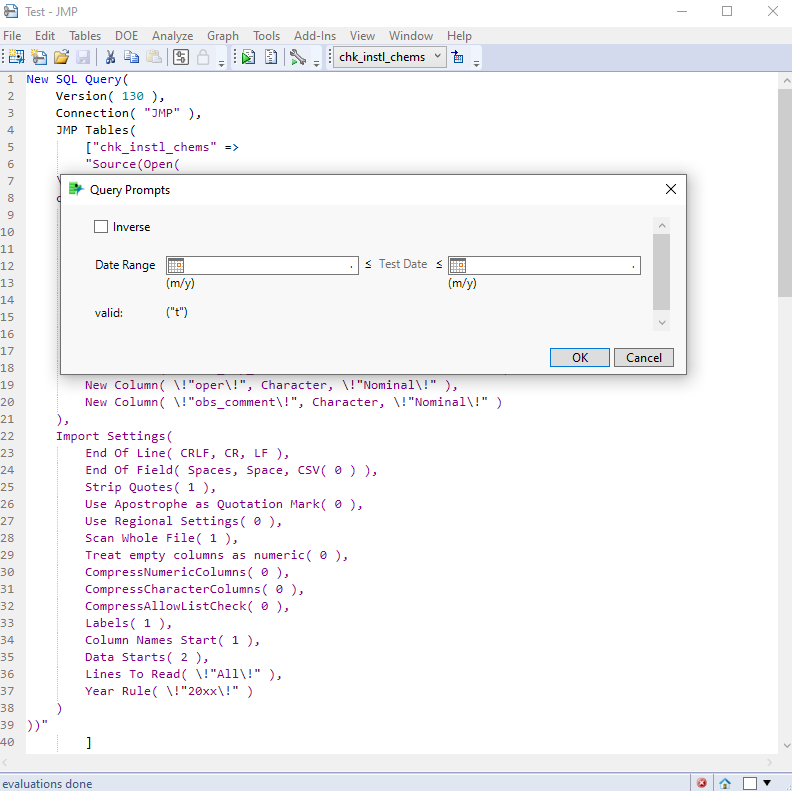The image size is (792, 791).
Task: Open calendar picker for end date
Action: click(458, 265)
